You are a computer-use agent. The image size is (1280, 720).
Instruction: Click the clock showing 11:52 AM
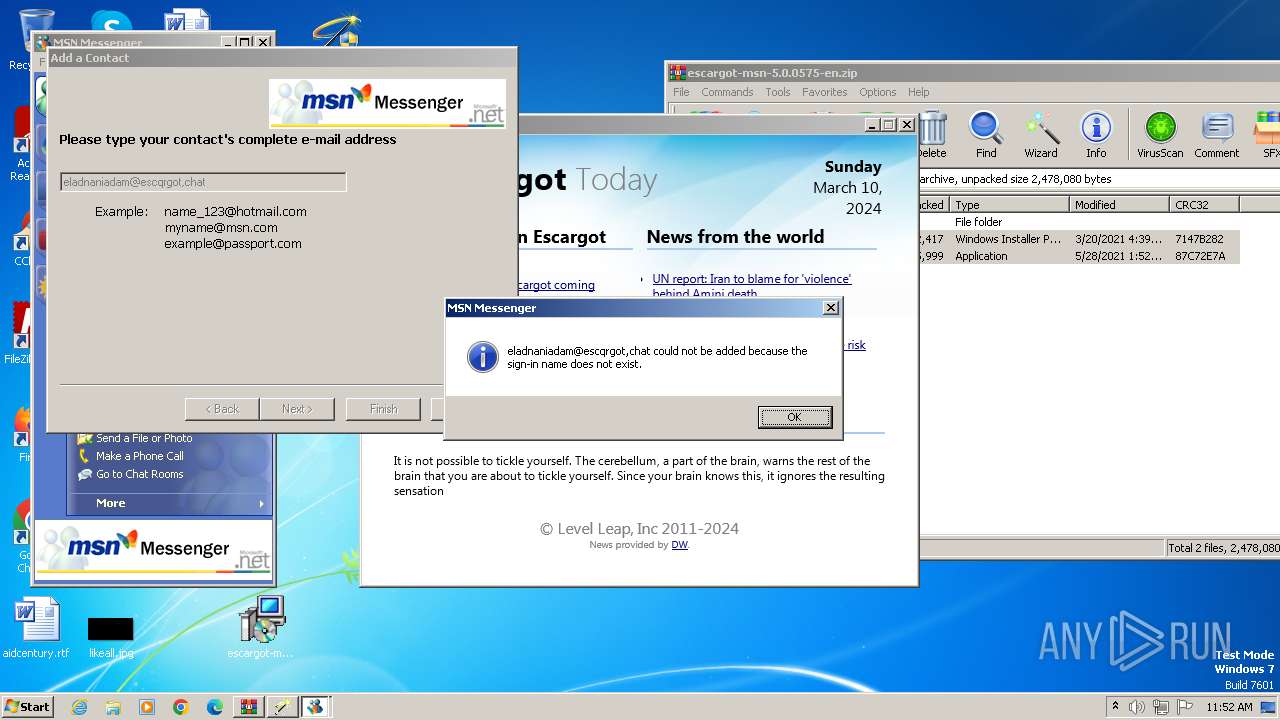point(1229,707)
